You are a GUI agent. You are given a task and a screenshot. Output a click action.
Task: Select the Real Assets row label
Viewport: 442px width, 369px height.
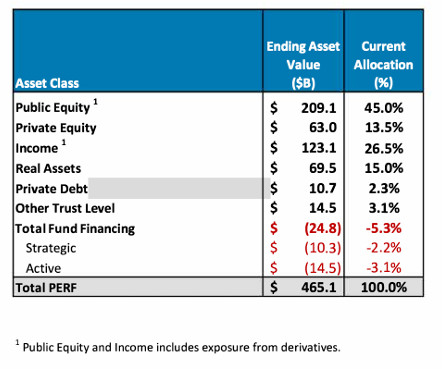(48, 169)
